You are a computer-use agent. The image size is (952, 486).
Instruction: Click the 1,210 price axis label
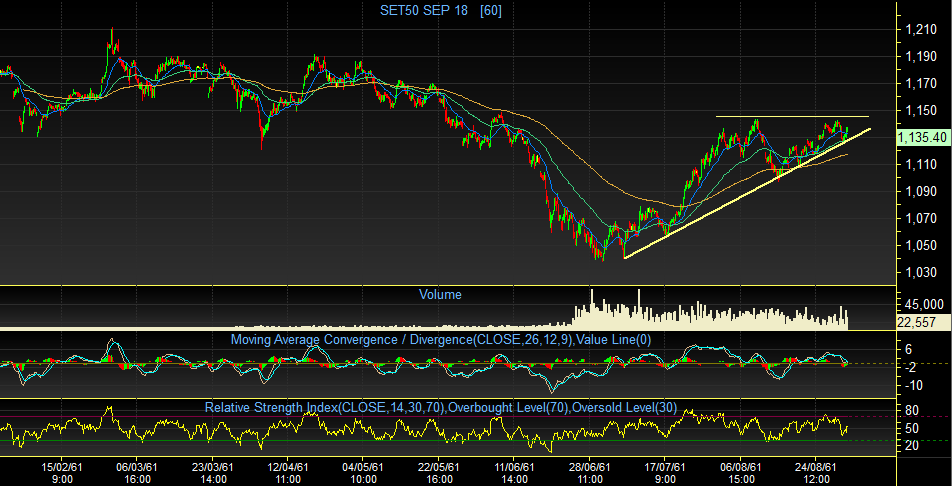(x=920, y=30)
